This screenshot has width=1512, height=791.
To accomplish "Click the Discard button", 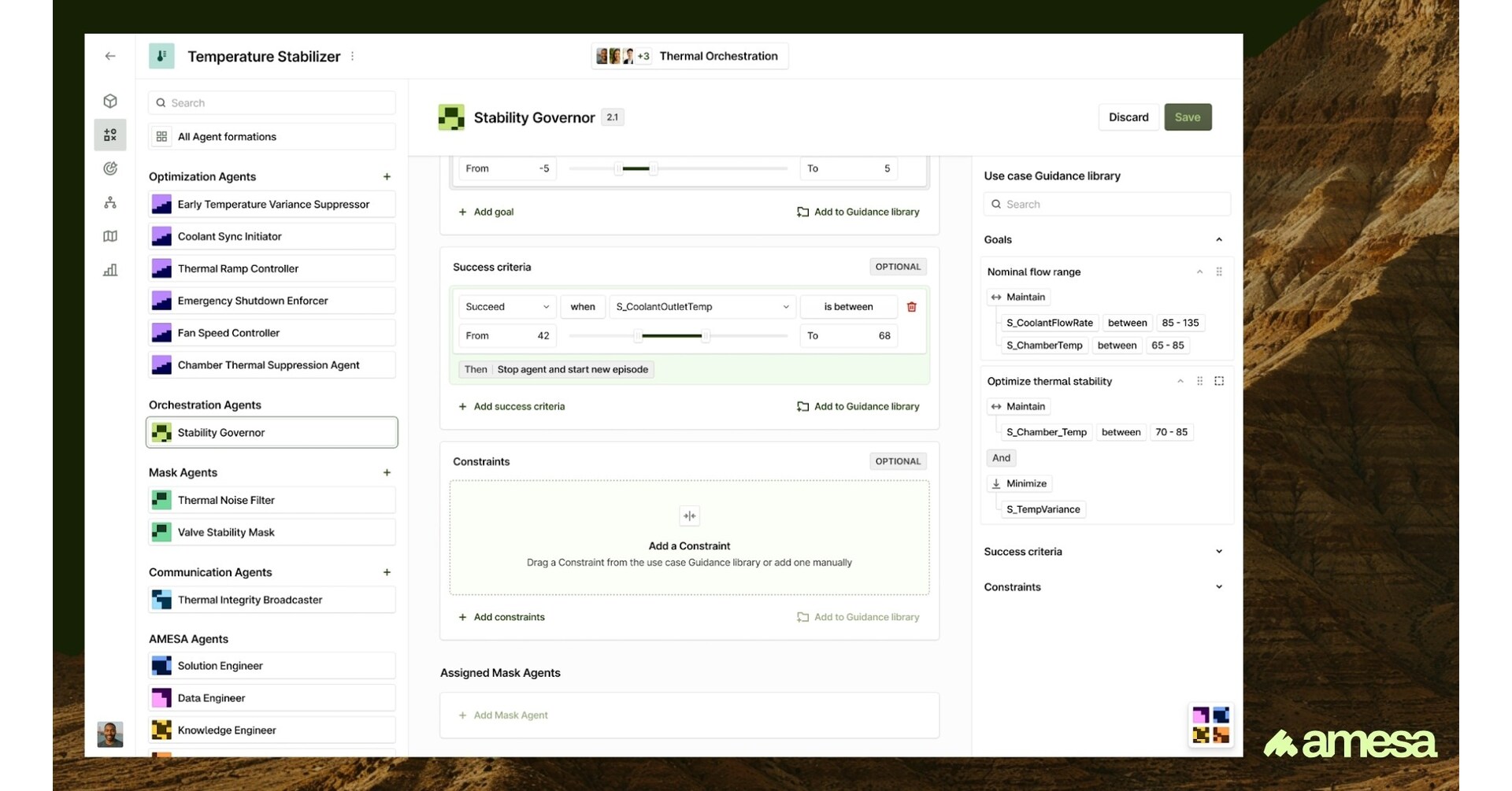I will (1128, 117).
